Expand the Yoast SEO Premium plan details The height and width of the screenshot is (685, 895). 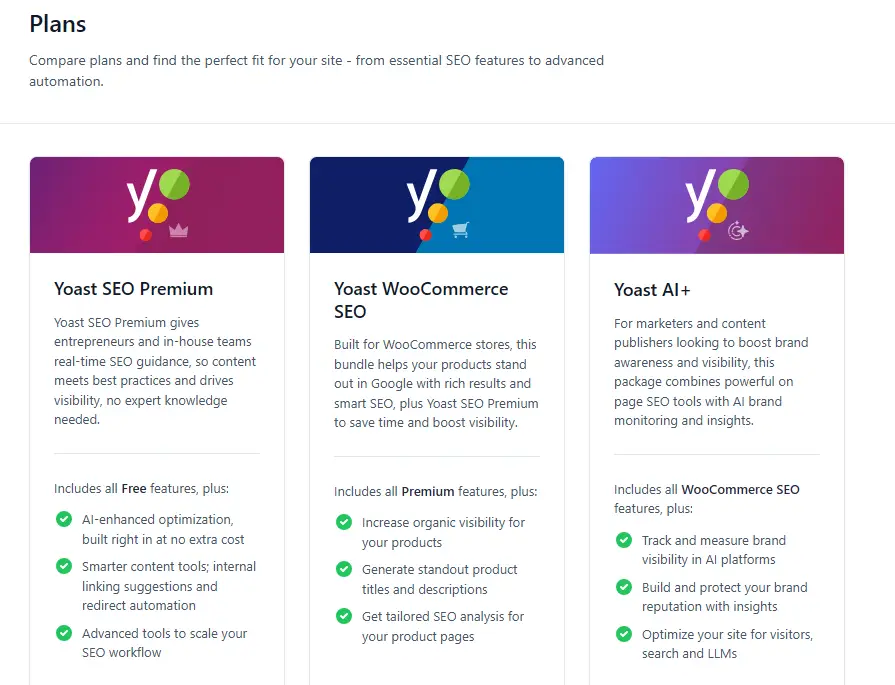pos(157,420)
